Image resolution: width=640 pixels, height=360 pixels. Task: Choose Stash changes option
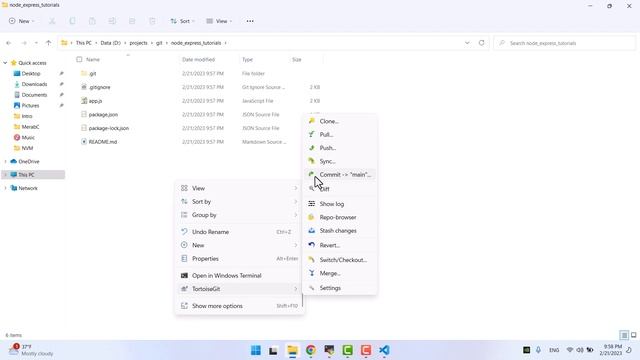340,231
